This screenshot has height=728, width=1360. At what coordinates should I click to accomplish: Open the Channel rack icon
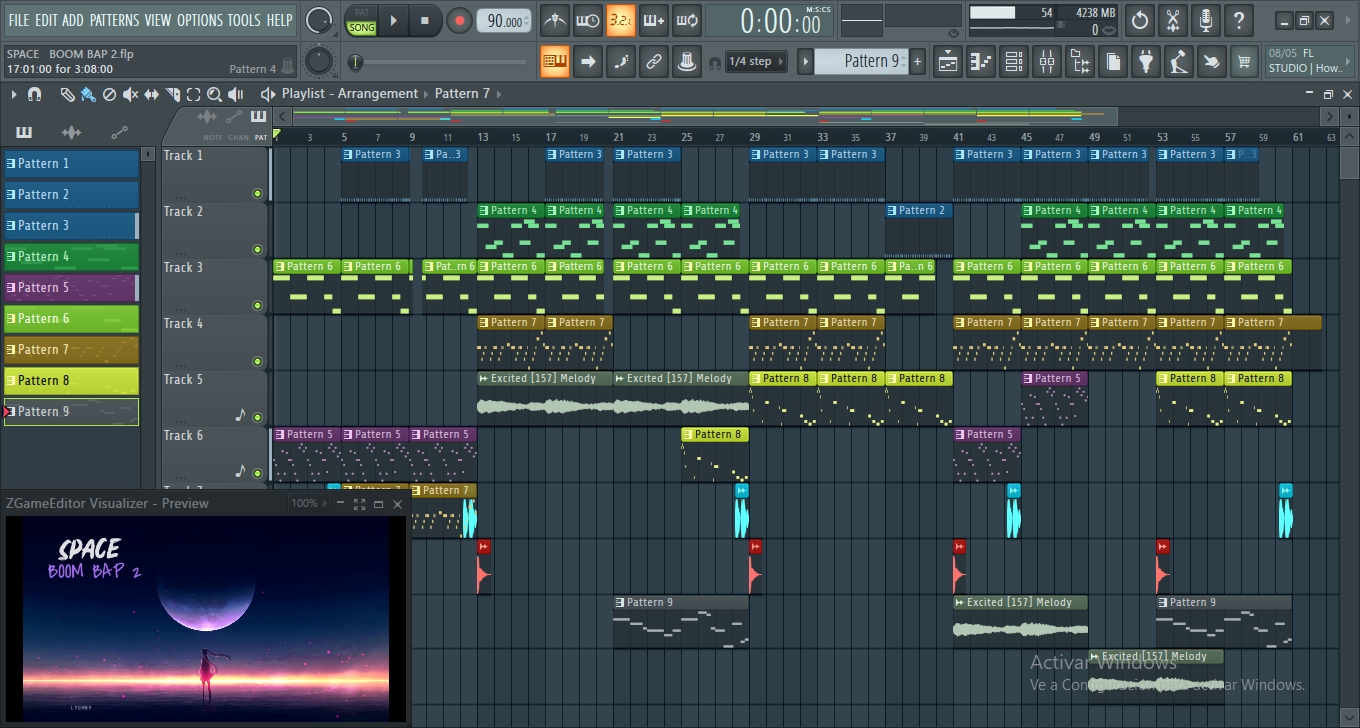pyautogui.click(x=1014, y=62)
